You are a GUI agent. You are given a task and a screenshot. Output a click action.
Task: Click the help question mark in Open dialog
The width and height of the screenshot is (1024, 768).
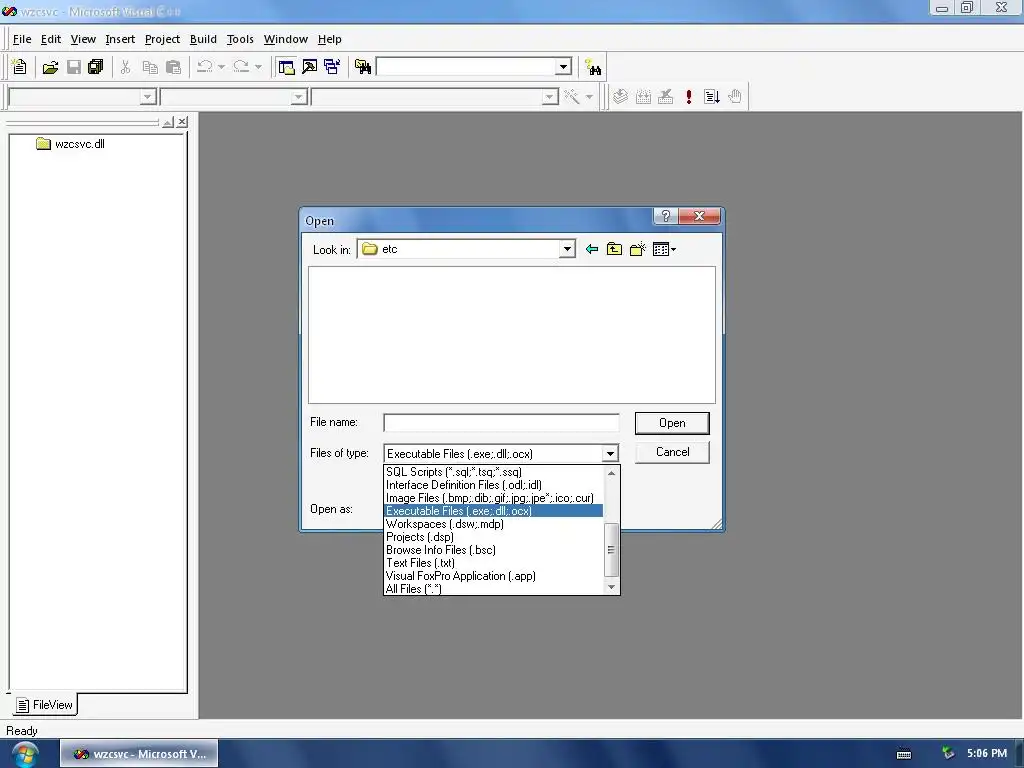665,216
